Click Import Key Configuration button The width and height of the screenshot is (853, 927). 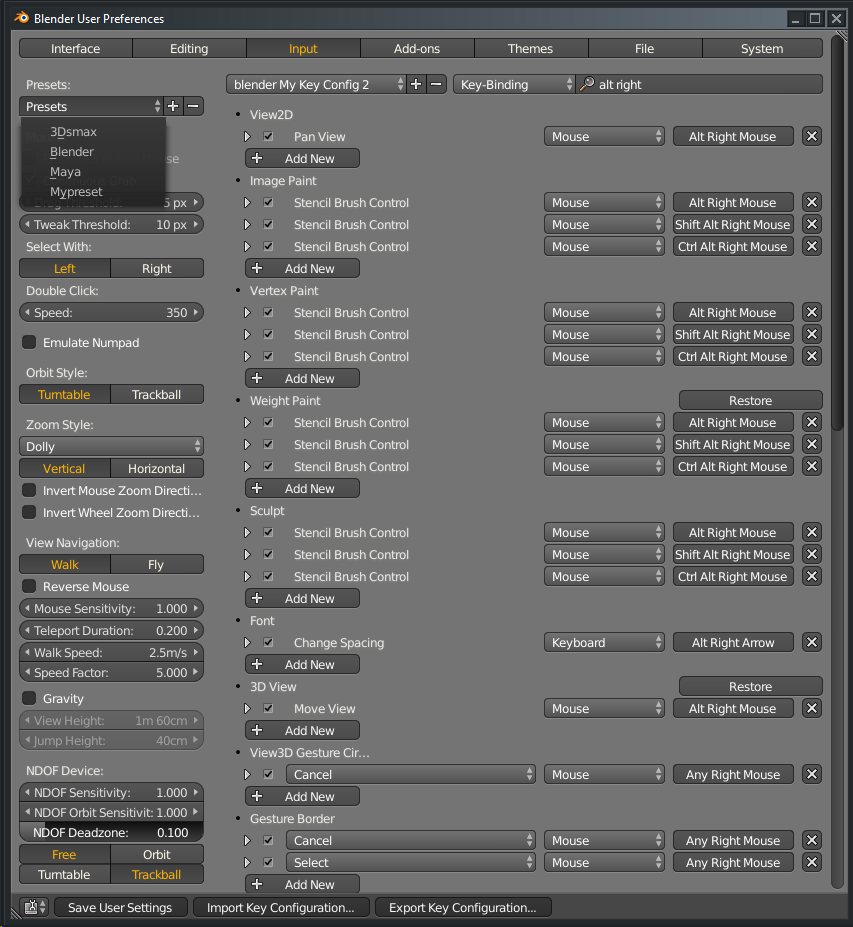281,907
